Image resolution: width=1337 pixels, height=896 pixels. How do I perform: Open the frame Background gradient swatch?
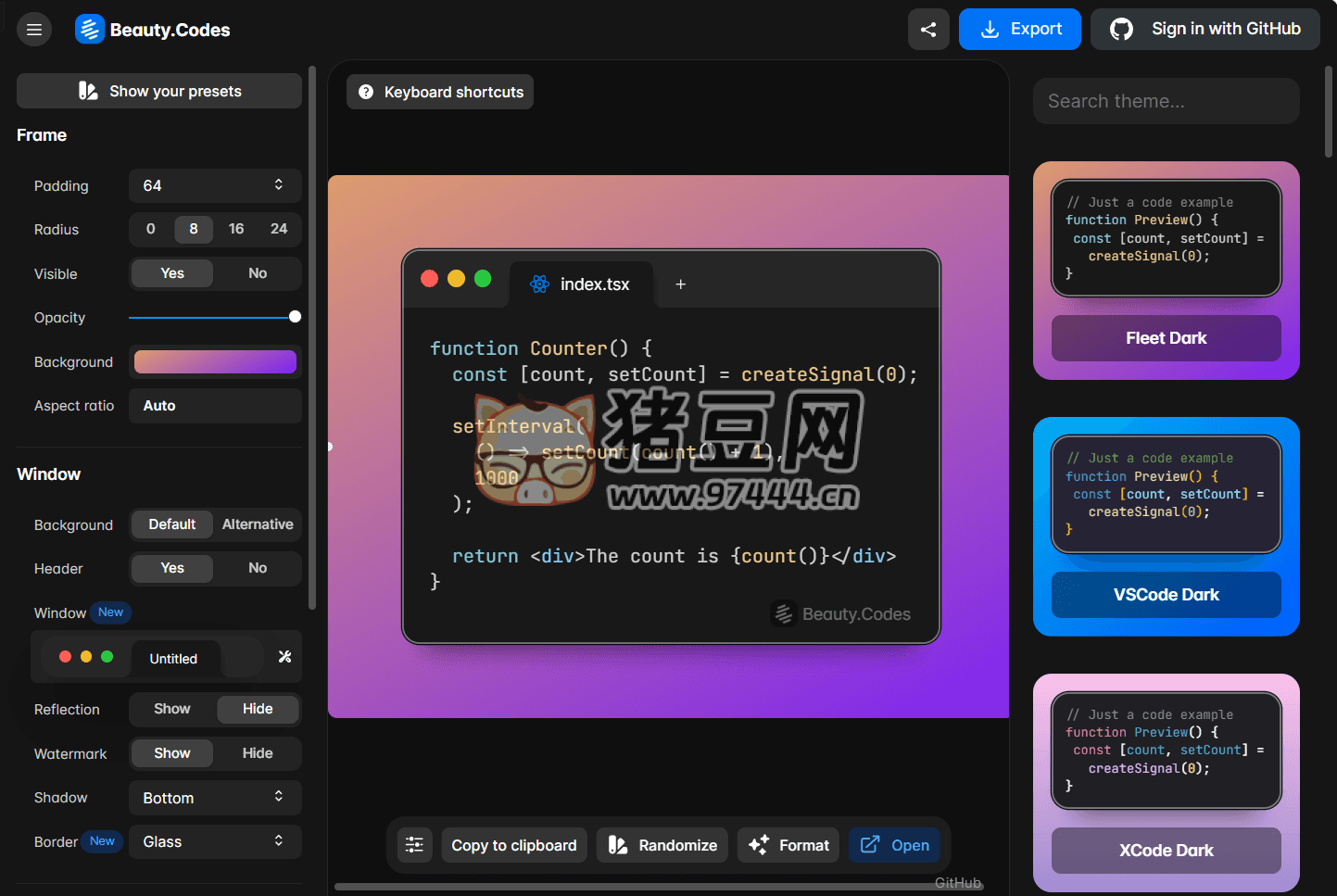[215, 361]
